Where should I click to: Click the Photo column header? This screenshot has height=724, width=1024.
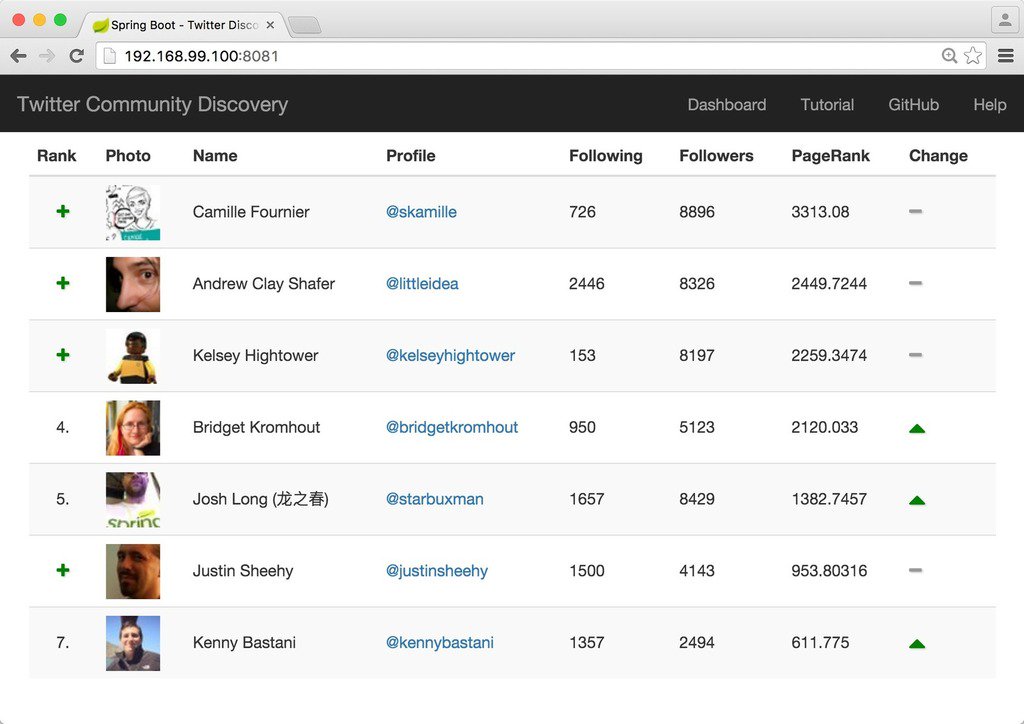click(128, 155)
